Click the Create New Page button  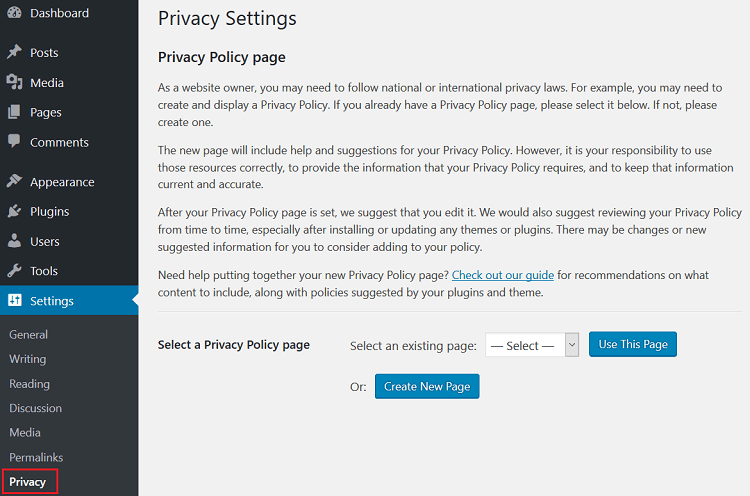pyautogui.click(x=427, y=386)
